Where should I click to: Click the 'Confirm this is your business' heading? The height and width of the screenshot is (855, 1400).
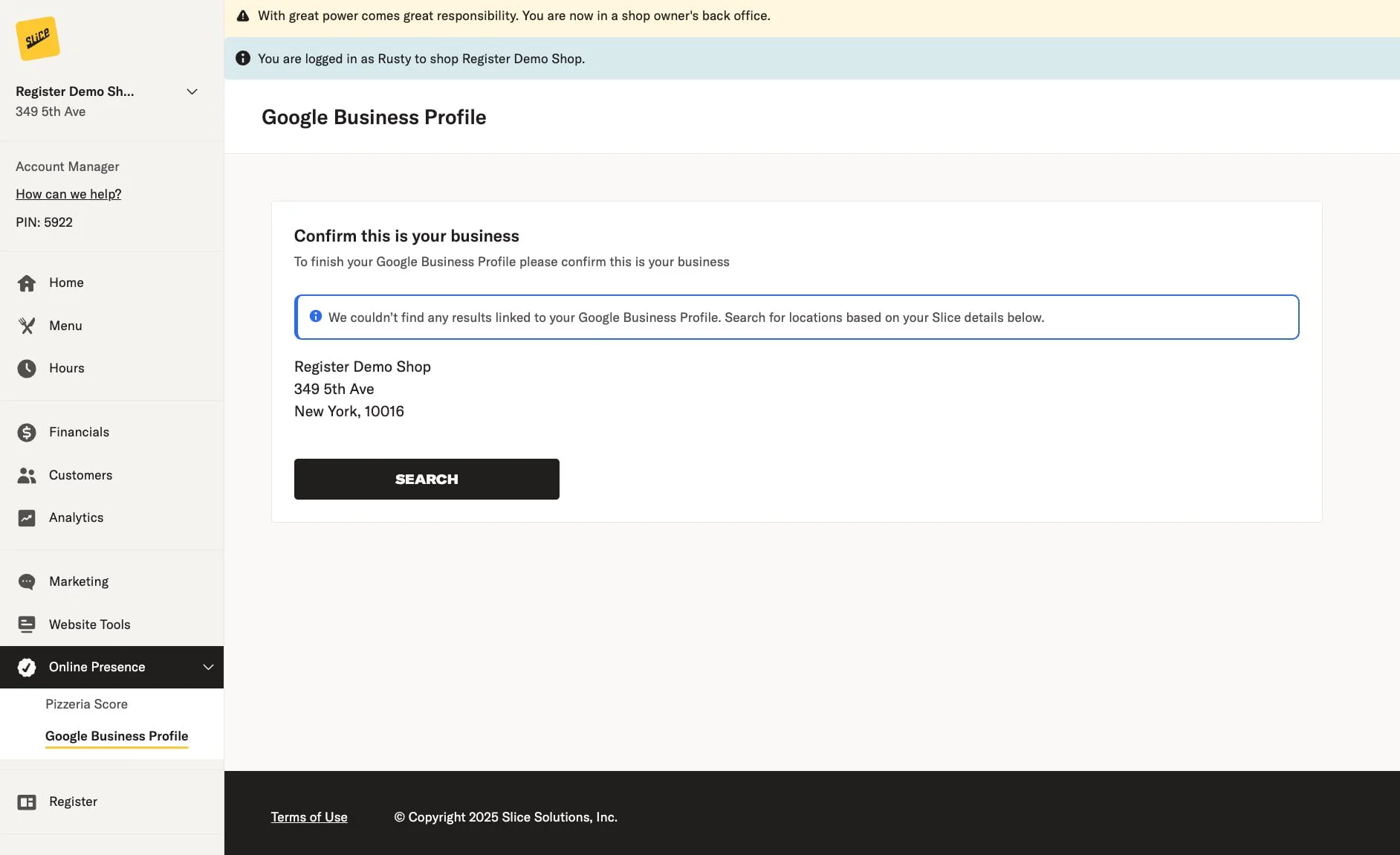coord(406,236)
